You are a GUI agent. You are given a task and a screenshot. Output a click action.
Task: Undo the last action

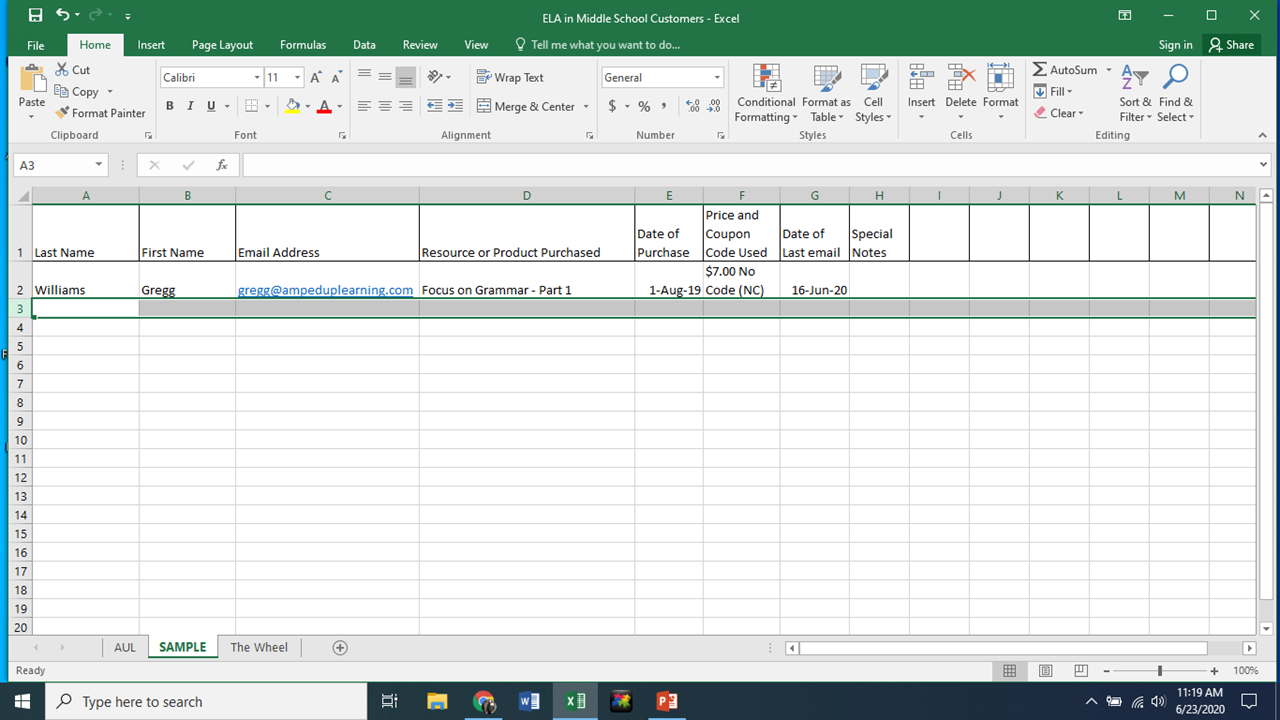point(63,15)
